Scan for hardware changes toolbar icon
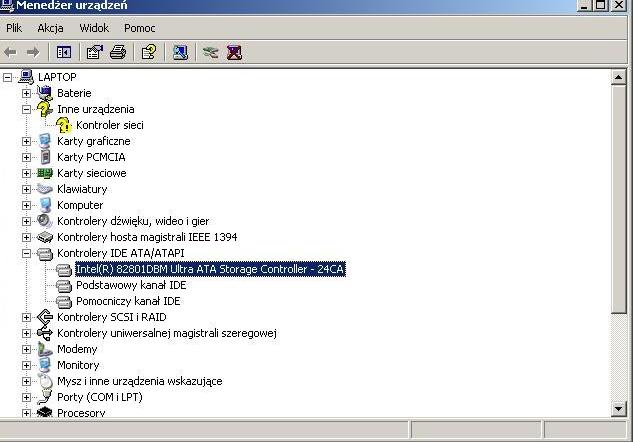 click(x=180, y=52)
